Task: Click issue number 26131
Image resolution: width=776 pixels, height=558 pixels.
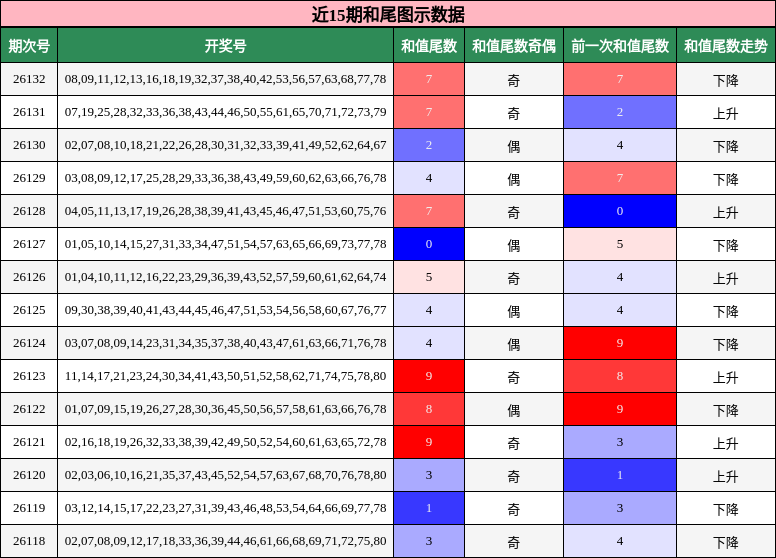Action: [29, 112]
